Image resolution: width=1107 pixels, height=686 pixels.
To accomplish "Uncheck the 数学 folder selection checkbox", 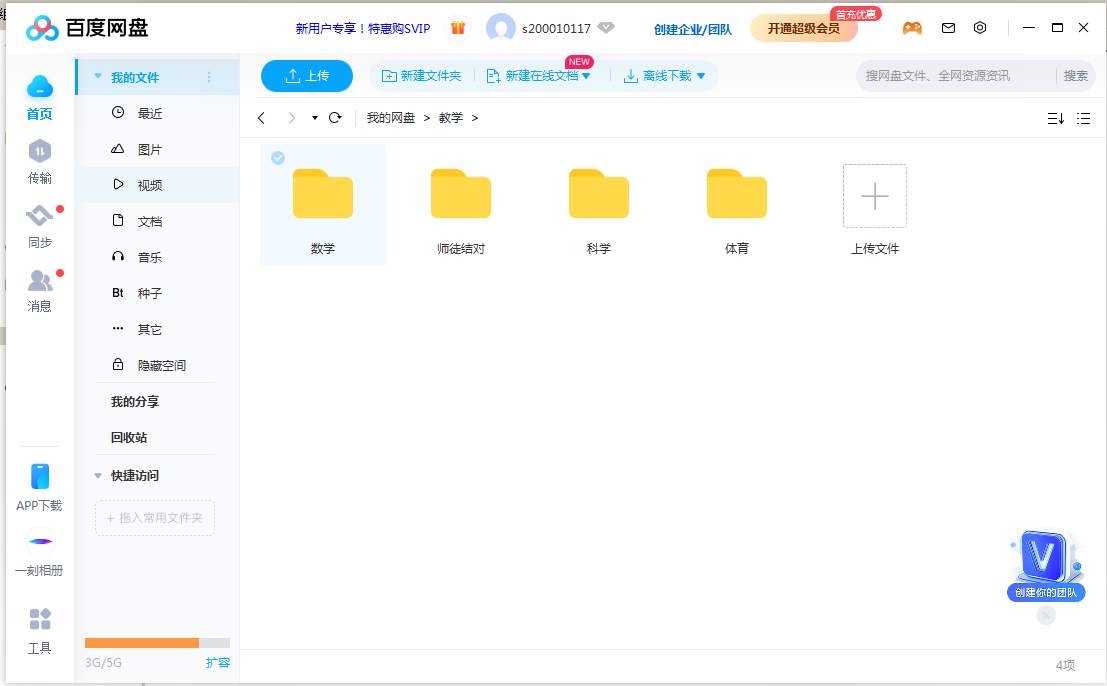I will 278,158.
